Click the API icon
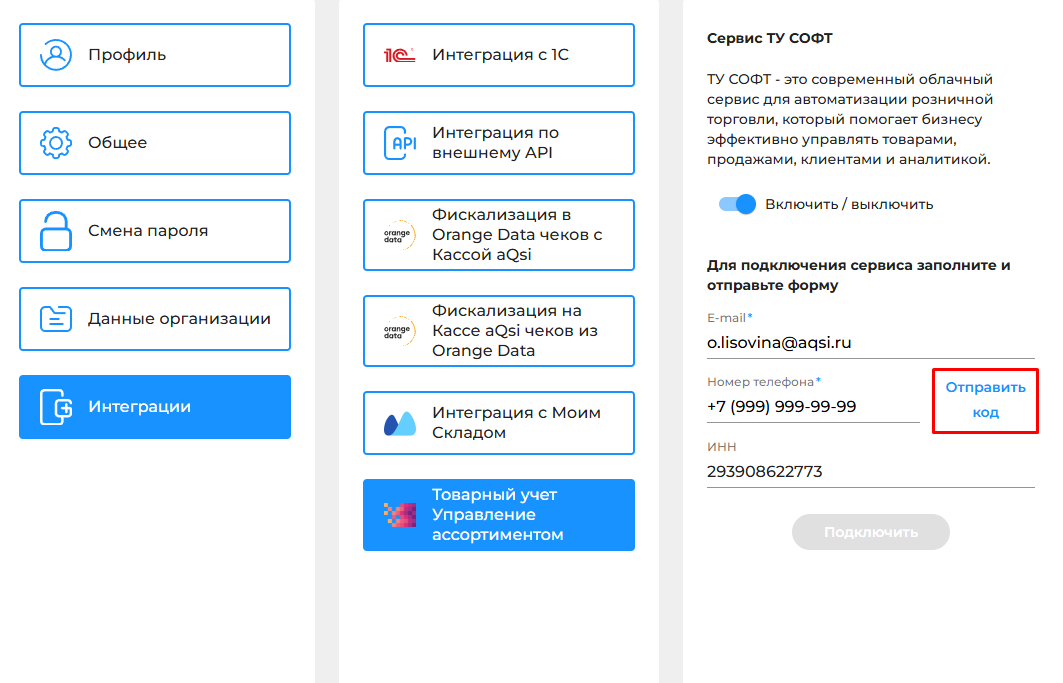 pyautogui.click(x=400, y=143)
